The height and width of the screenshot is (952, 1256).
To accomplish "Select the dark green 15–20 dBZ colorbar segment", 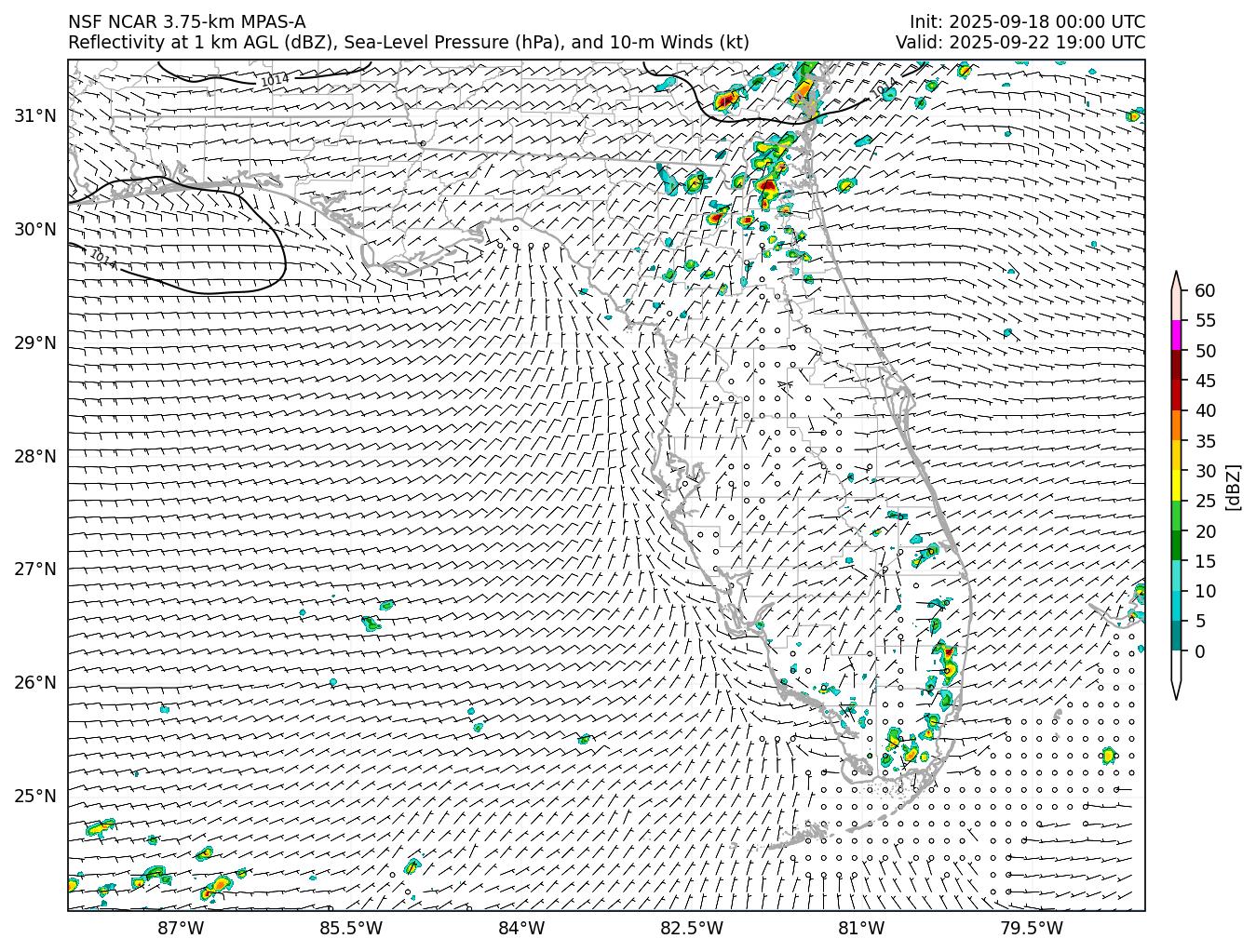I will pyautogui.click(x=1176, y=545).
